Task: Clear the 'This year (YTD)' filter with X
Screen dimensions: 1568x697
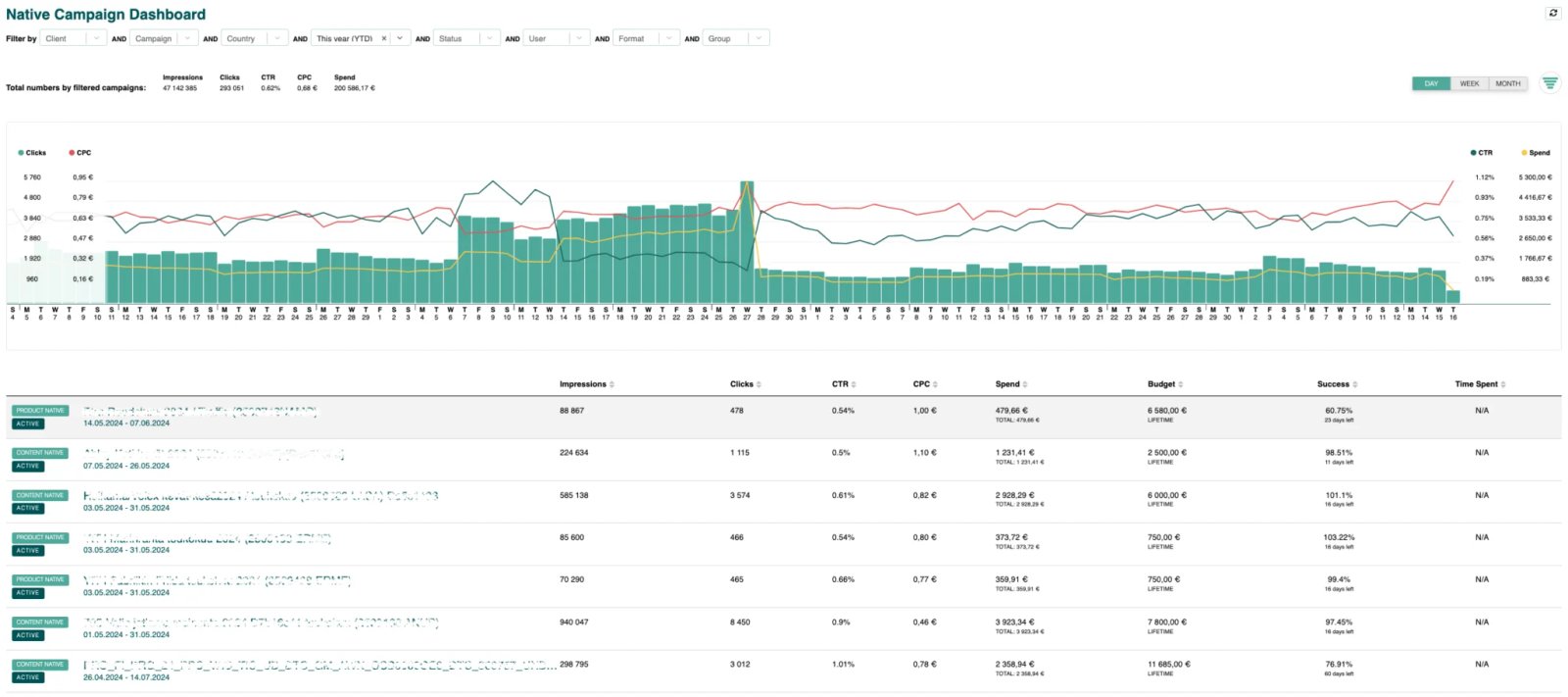Action: pos(384,38)
